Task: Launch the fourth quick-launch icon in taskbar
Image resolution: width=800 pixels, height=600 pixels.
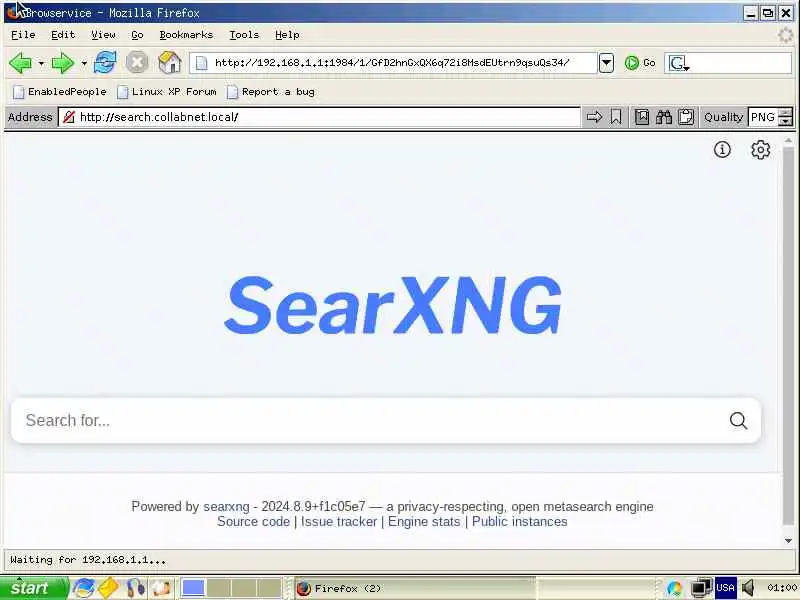Action: tap(161, 588)
